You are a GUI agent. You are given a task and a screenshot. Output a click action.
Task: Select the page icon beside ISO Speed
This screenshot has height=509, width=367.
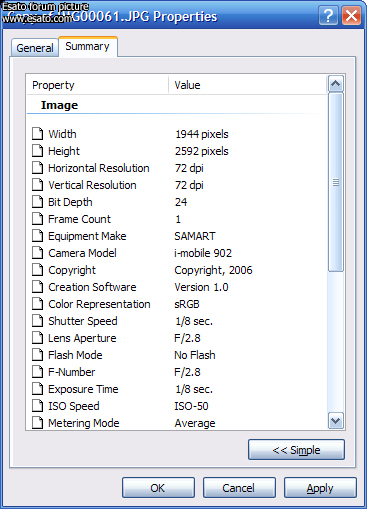click(x=38, y=406)
